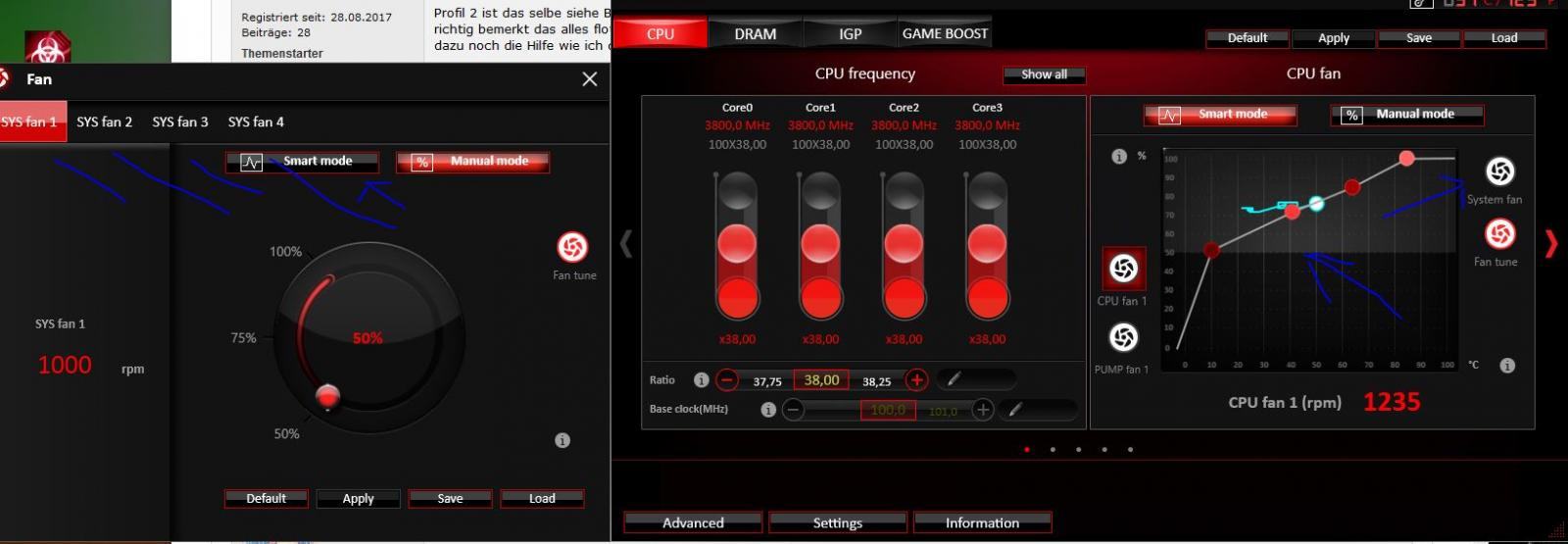This screenshot has width=1568, height=544.
Task: Click Apply in the Fan window
Action: click(358, 499)
